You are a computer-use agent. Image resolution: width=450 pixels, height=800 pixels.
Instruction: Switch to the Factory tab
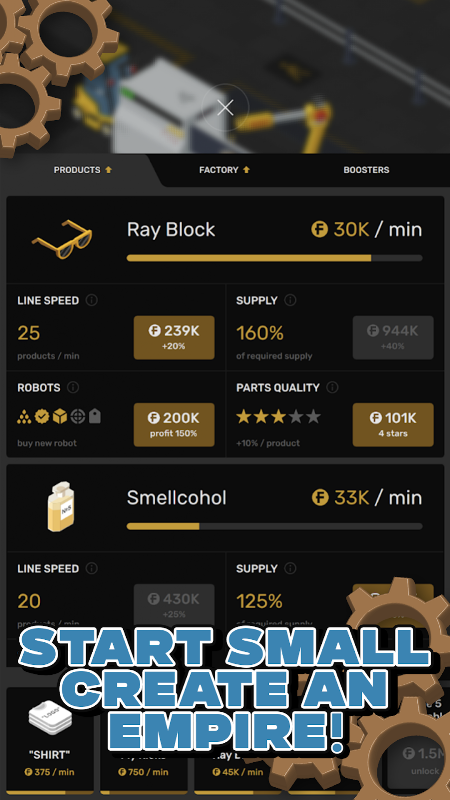tap(224, 170)
